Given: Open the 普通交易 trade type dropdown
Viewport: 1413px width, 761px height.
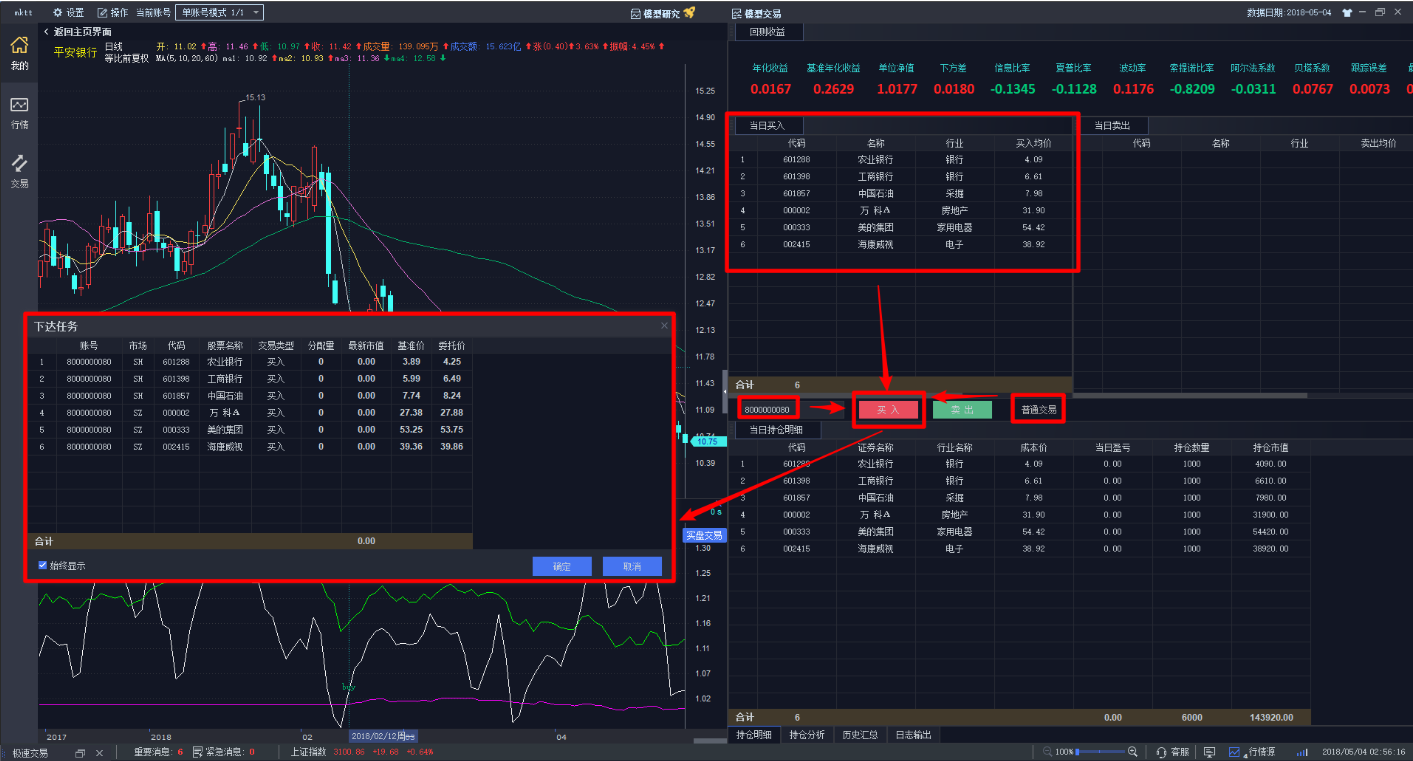Looking at the screenshot, I should tap(1037, 409).
